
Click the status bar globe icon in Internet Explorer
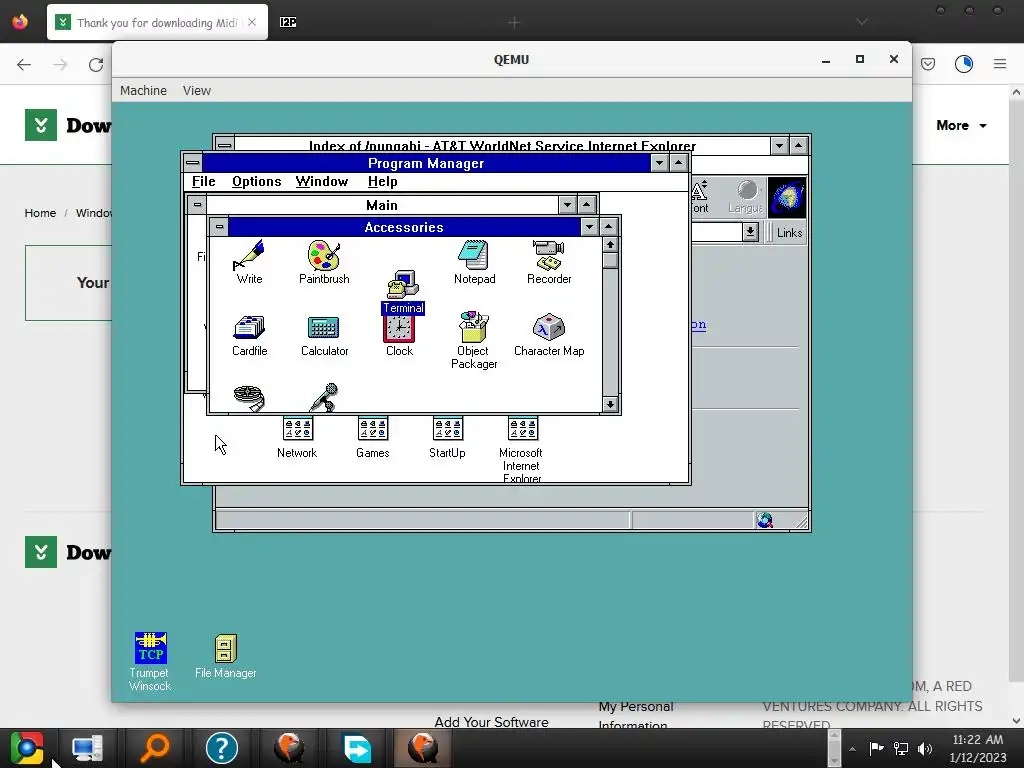[765, 520]
